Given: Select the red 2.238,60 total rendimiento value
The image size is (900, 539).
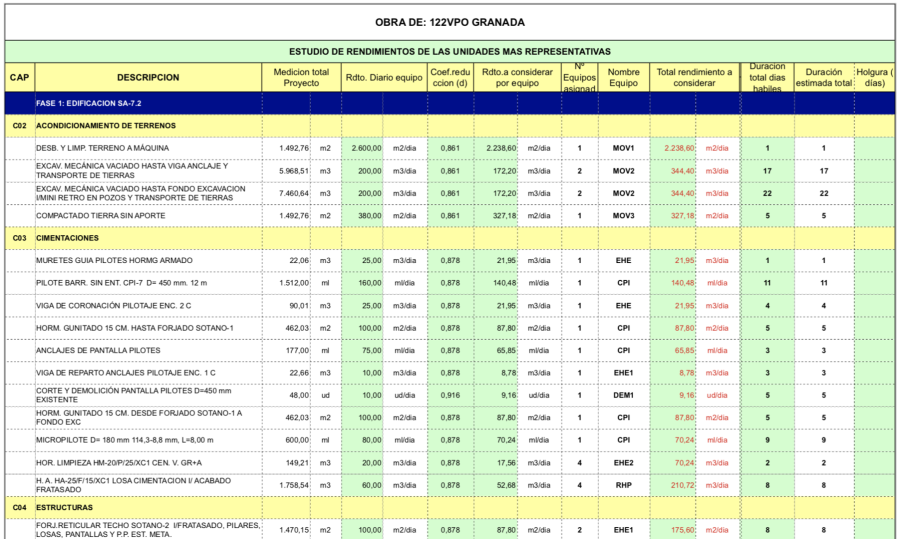Looking at the screenshot, I should point(679,148).
